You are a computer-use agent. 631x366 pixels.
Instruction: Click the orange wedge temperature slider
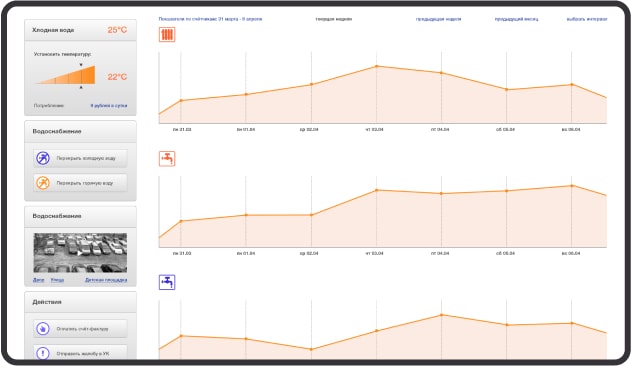point(66,75)
